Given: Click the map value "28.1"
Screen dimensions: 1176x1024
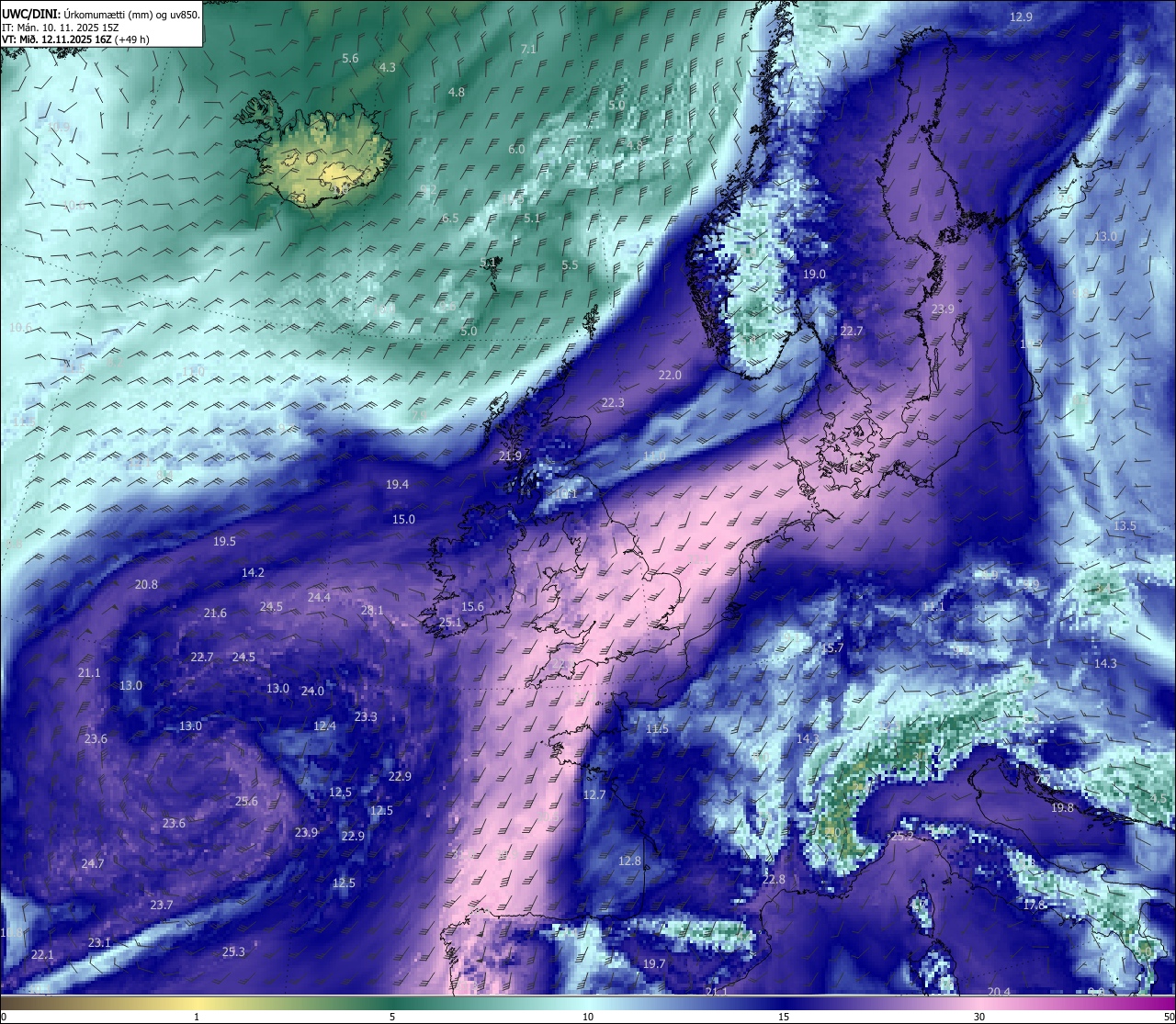Looking at the screenshot, I should tap(372, 611).
